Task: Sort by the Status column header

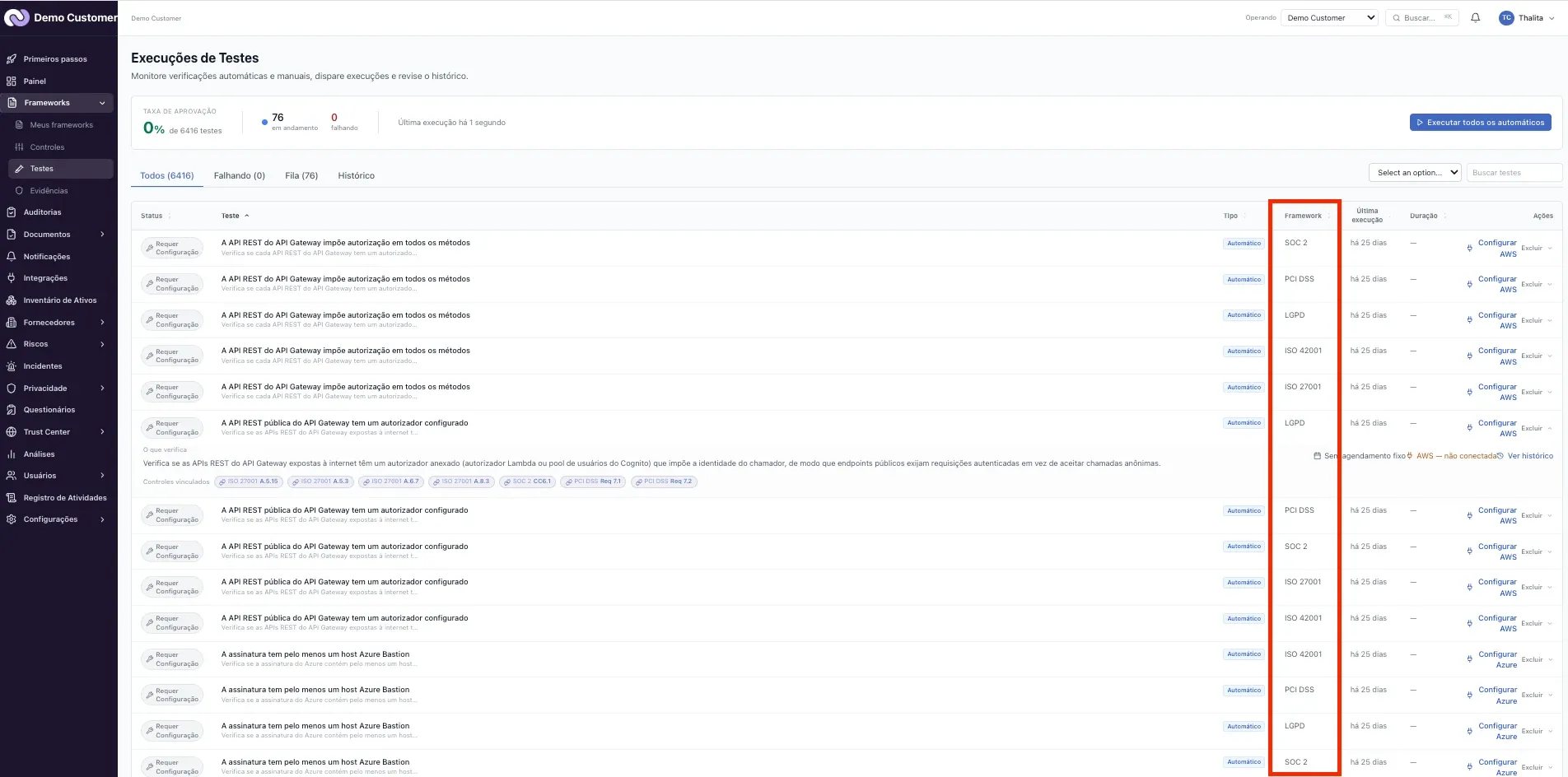Action: click(x=156, y=216)
